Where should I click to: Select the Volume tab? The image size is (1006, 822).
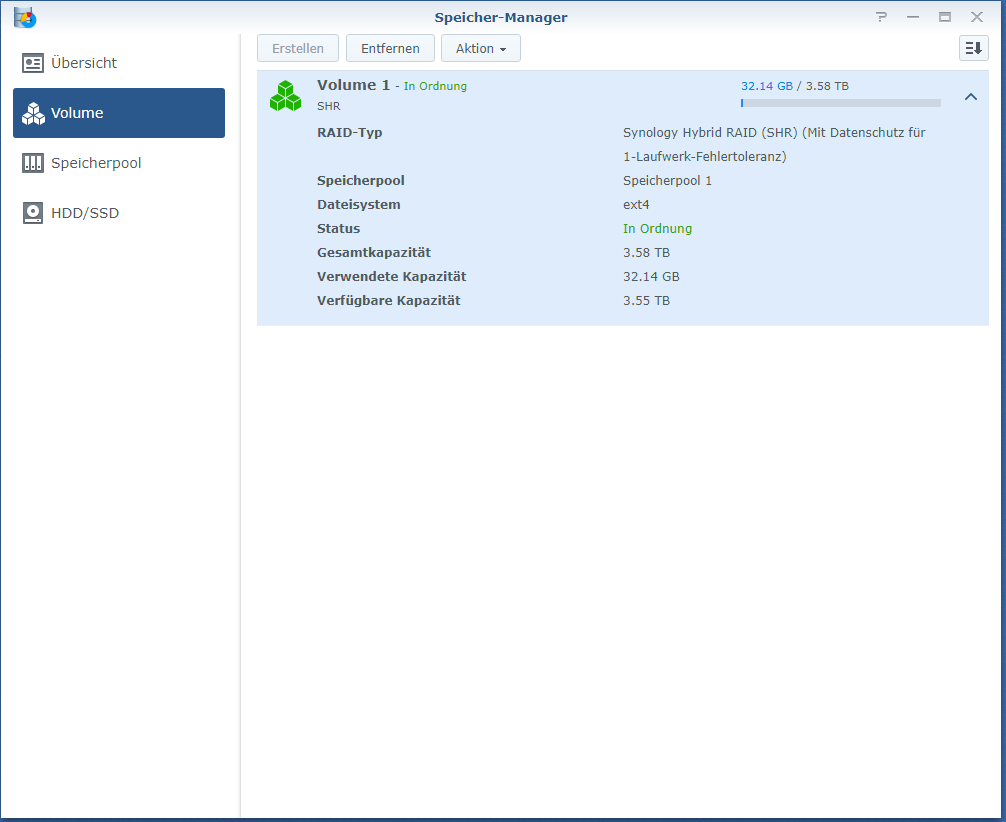119,113
